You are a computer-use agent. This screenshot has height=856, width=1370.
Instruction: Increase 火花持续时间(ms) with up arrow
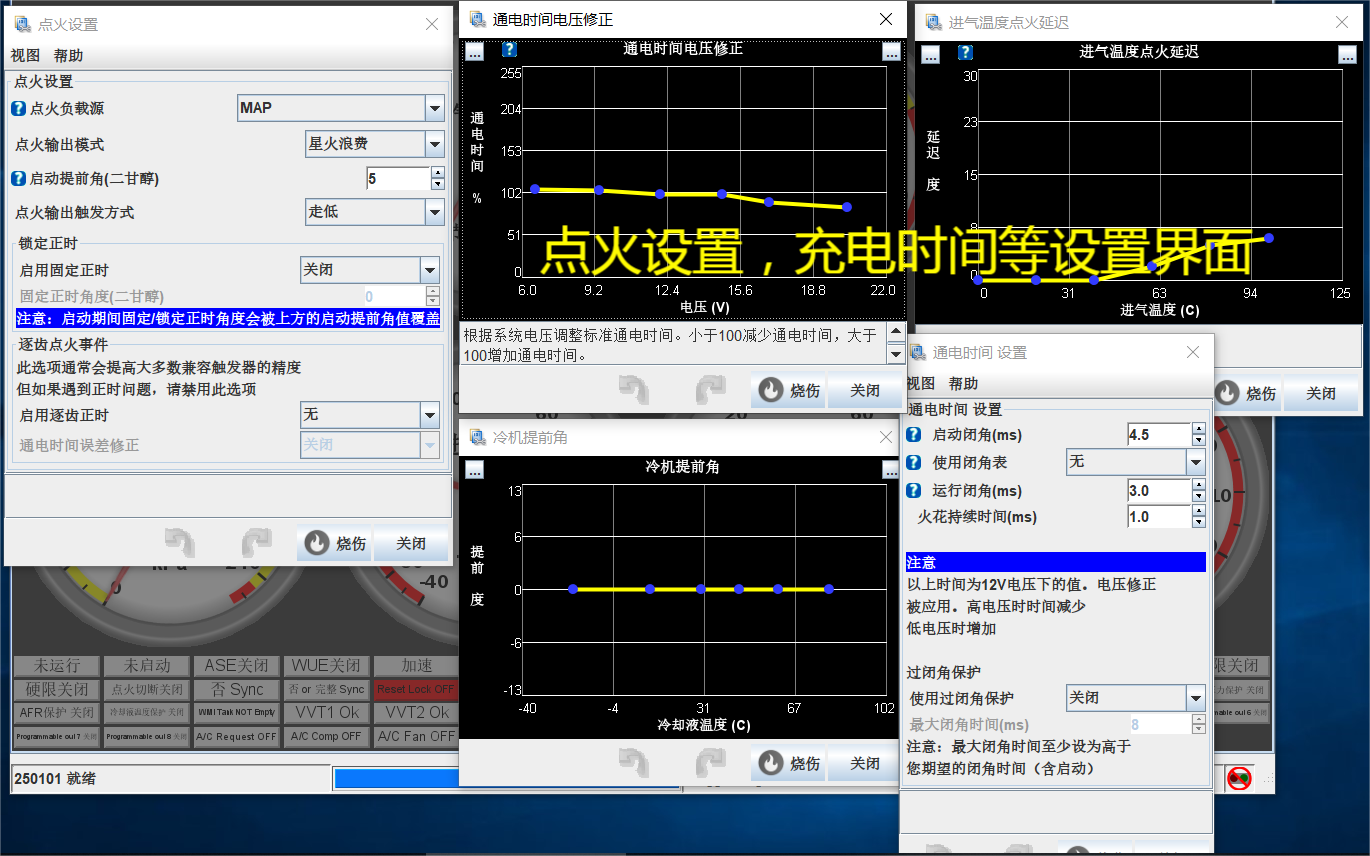click(x=1199, y=511)
